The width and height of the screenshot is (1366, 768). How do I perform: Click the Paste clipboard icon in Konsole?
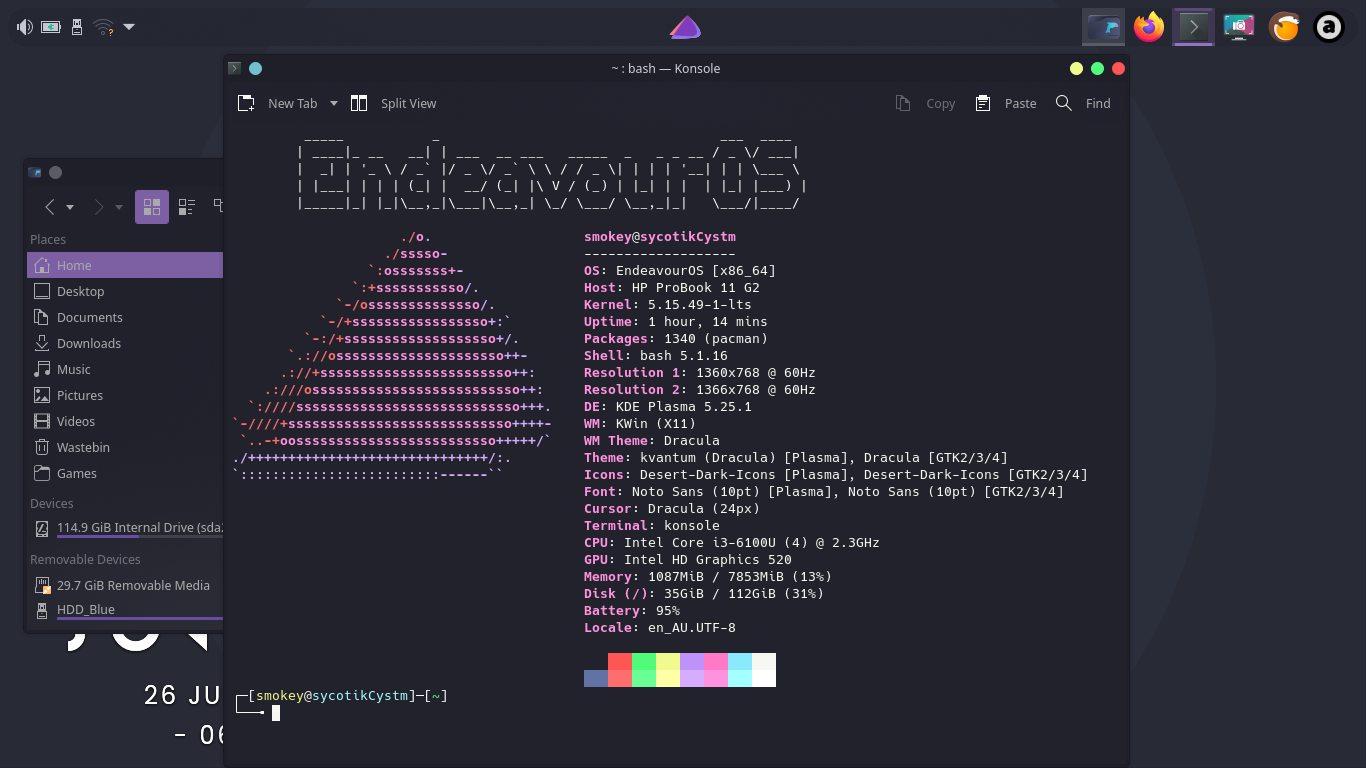pyautogui.click(x=983, y=103)
